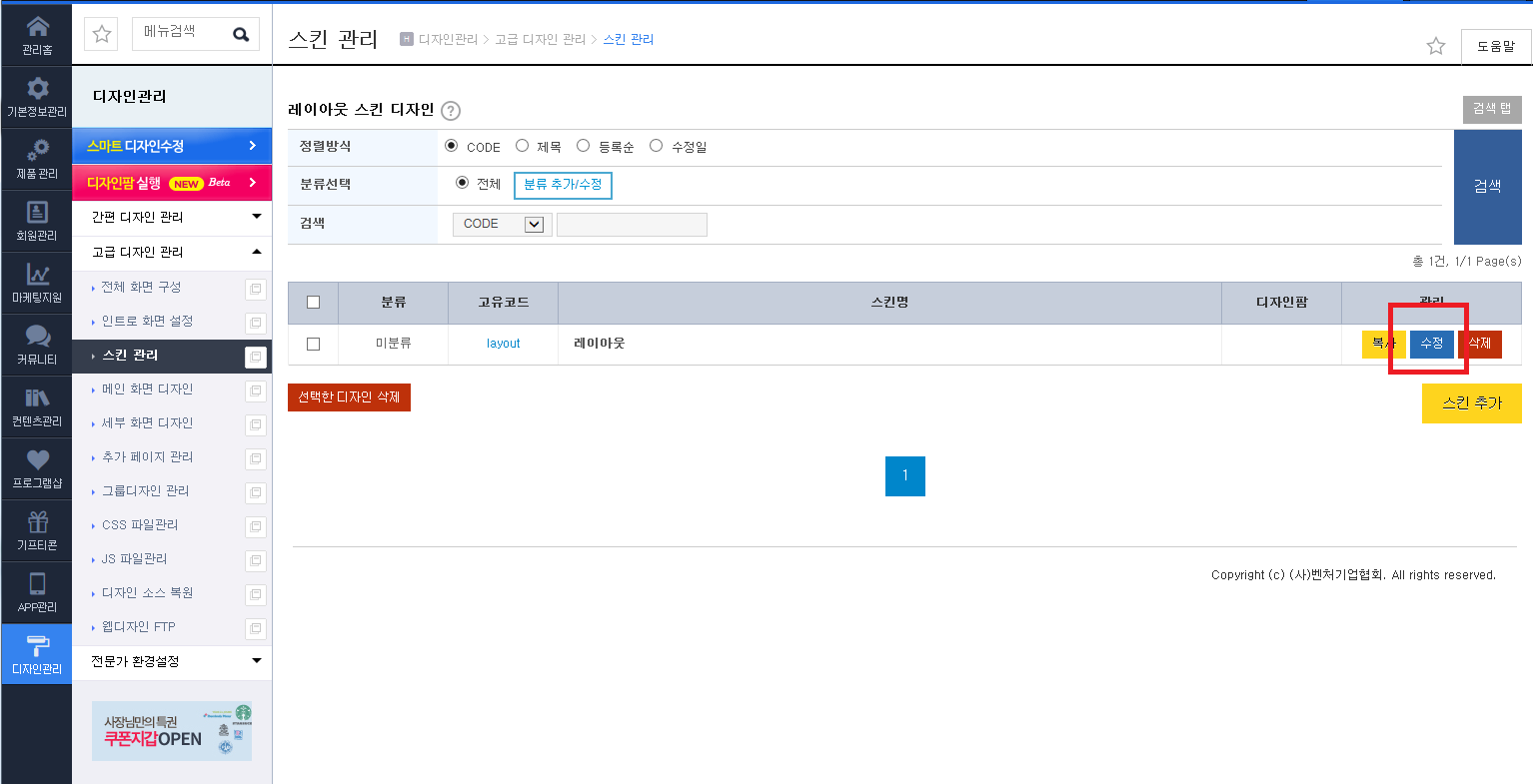
Task: Expand the 전문가 환경설정 section
Action: click(172, 661)
